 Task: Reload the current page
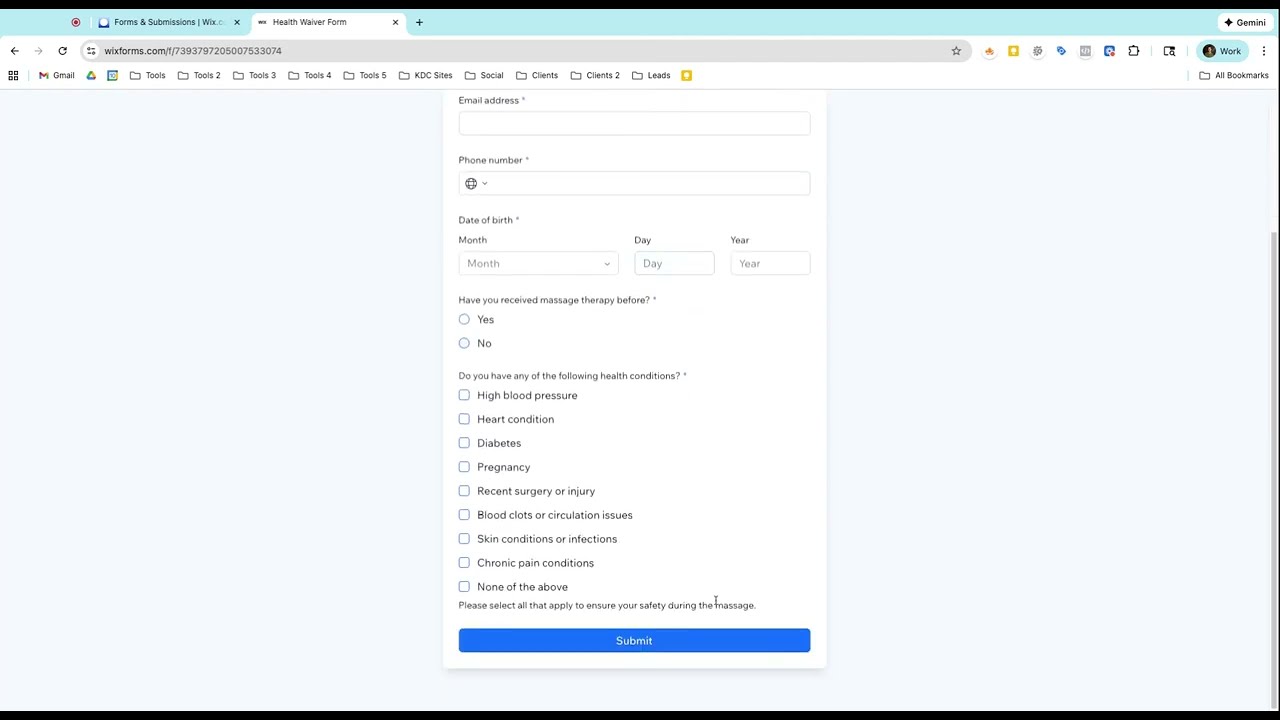click(x=62, y=51)
